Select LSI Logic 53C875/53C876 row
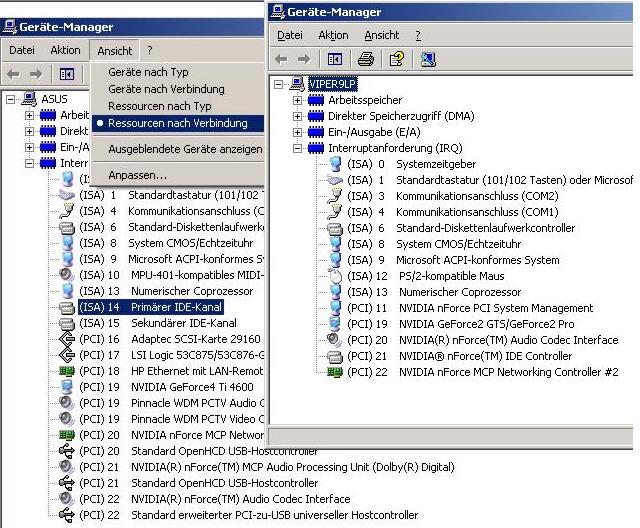This screenshot has height=528, width=640. pyautogui.click(x=171, y=355)
